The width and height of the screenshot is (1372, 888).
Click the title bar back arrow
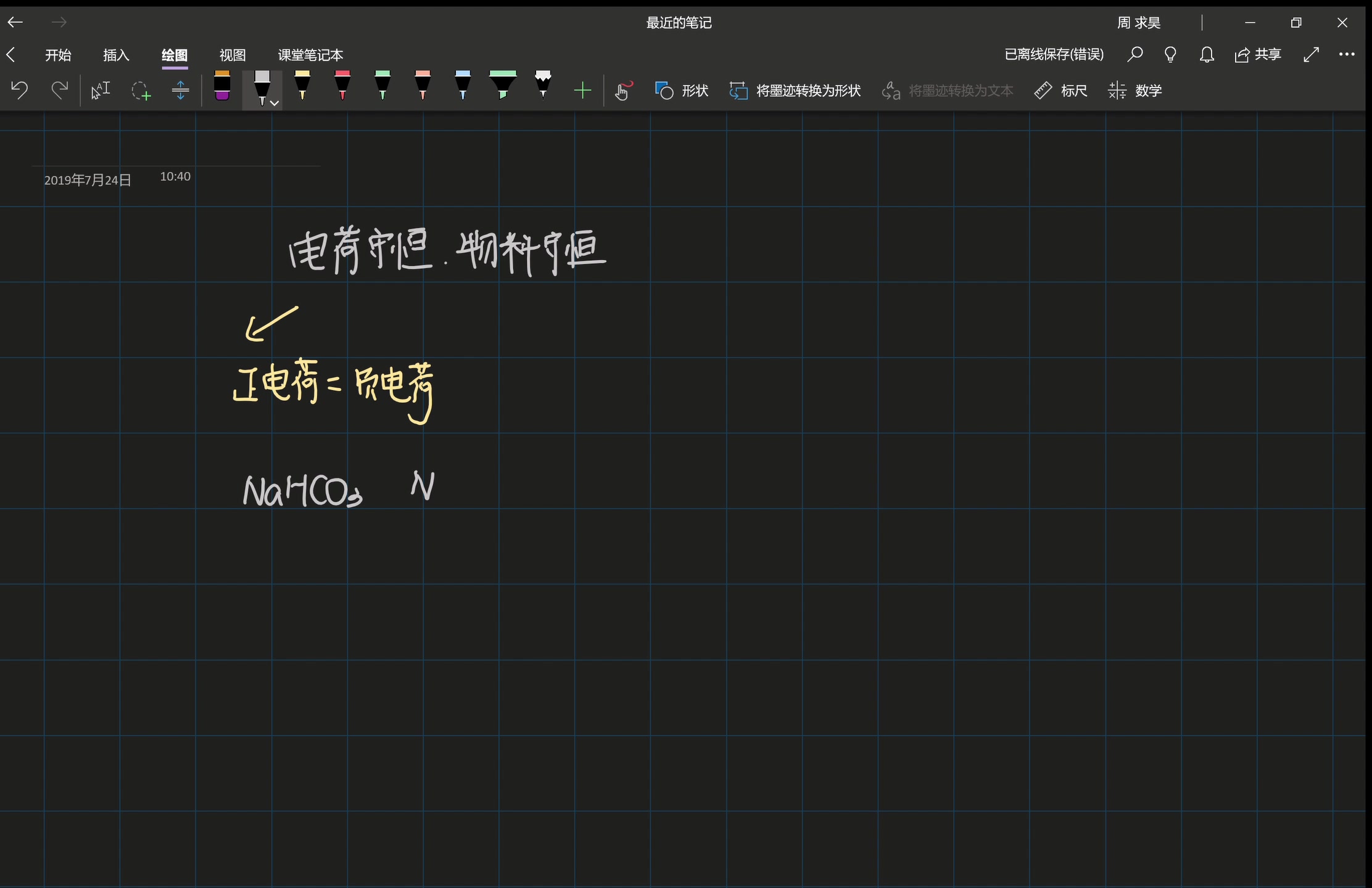coord(15,22)
